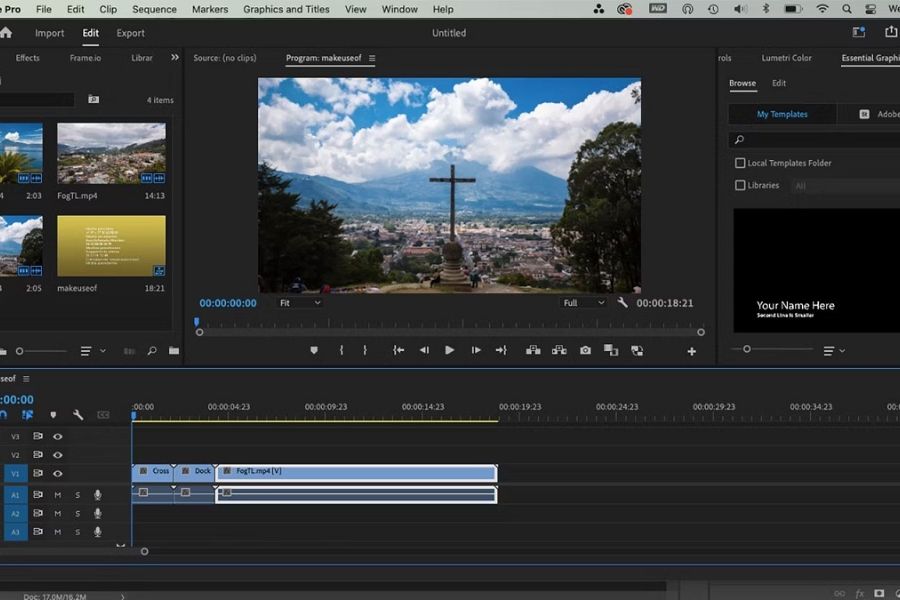Click the Play button in Program monitor
Screen dimensions: 900x600
[x=449, y=350]
